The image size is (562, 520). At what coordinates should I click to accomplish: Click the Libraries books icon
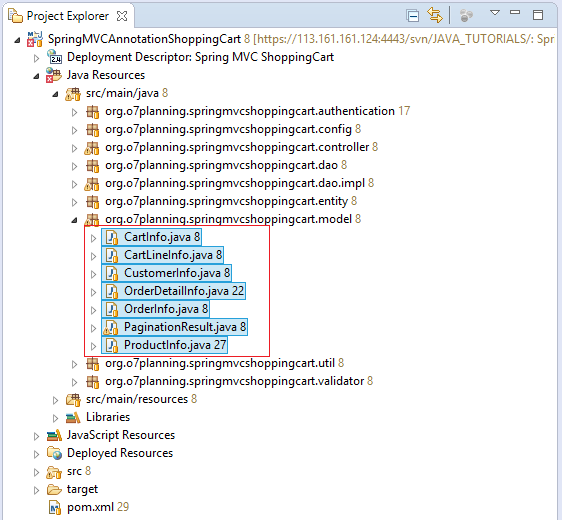(x=73, y=417)
